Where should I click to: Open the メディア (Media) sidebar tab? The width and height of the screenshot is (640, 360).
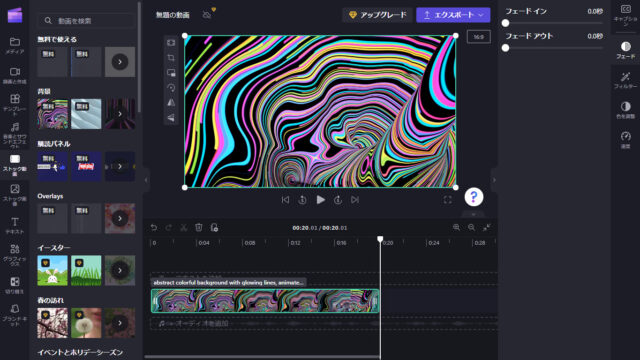15,45
